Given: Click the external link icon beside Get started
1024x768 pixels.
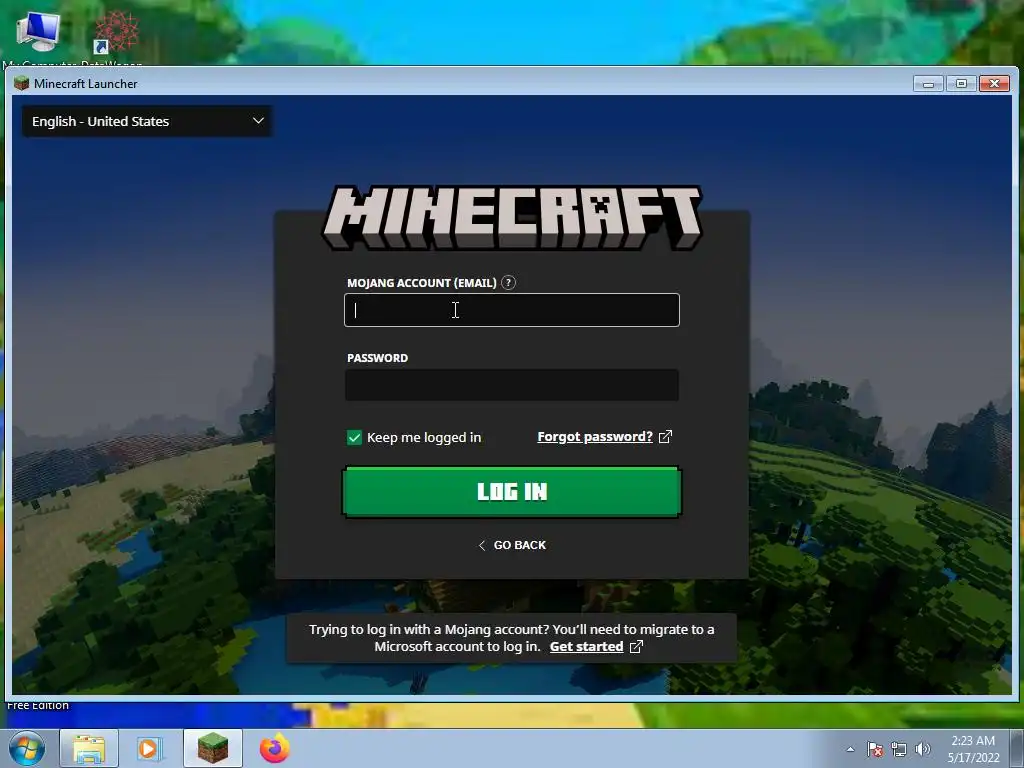Looking at the screenshot, I should click(x=636, y=647).
